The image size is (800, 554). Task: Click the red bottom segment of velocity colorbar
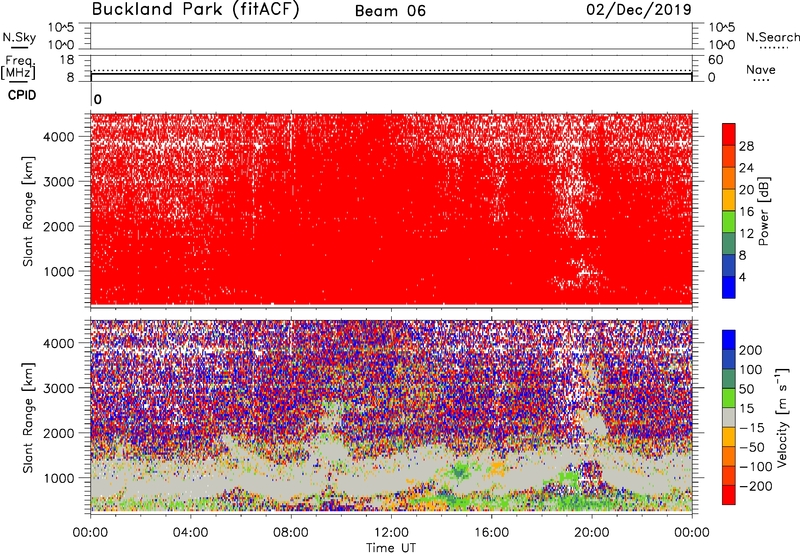point(729,495)
